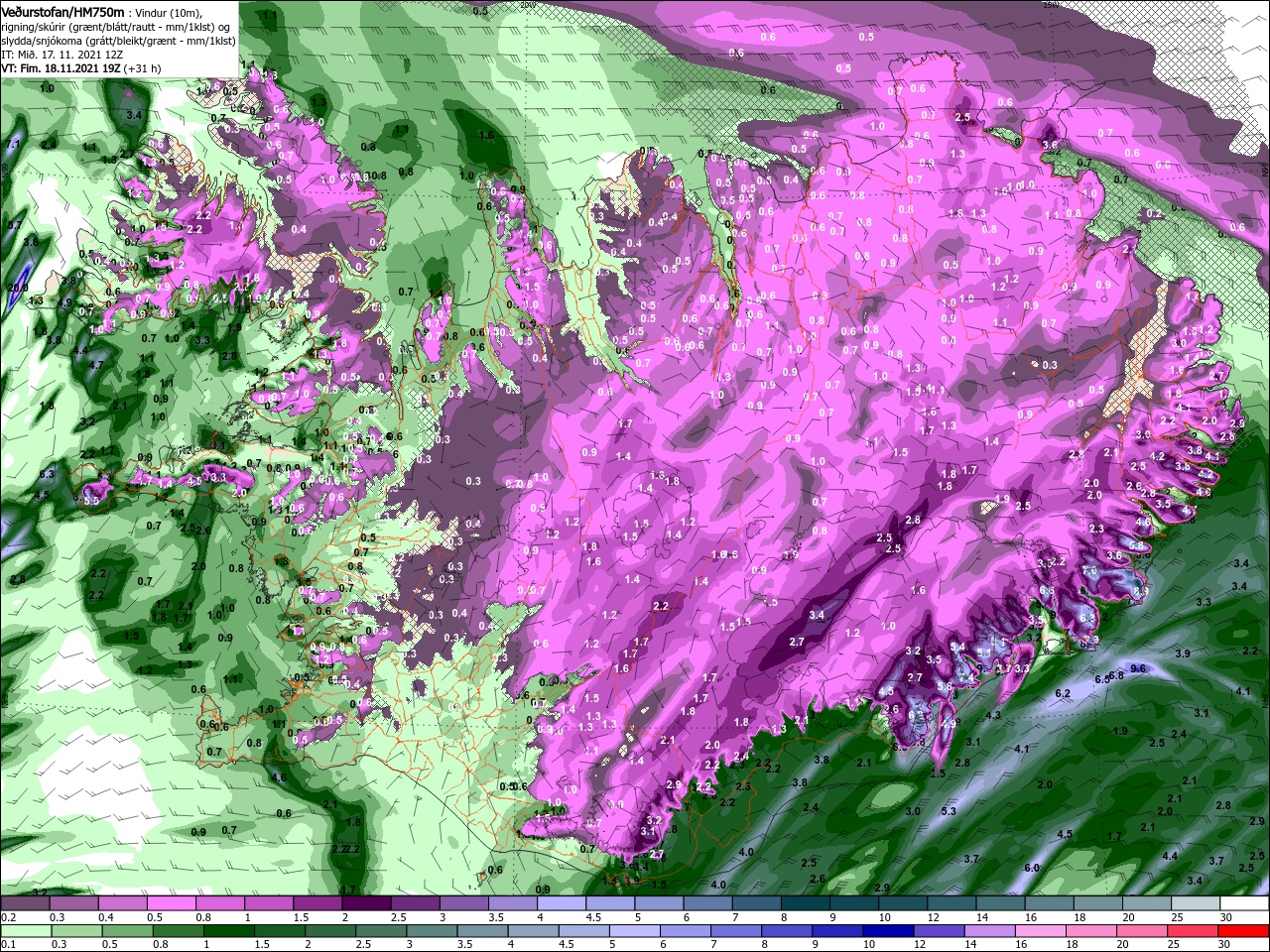Select the bright pink snow scale swatch
Viewport: 1270px width, 952px height.
pos(170,904)
